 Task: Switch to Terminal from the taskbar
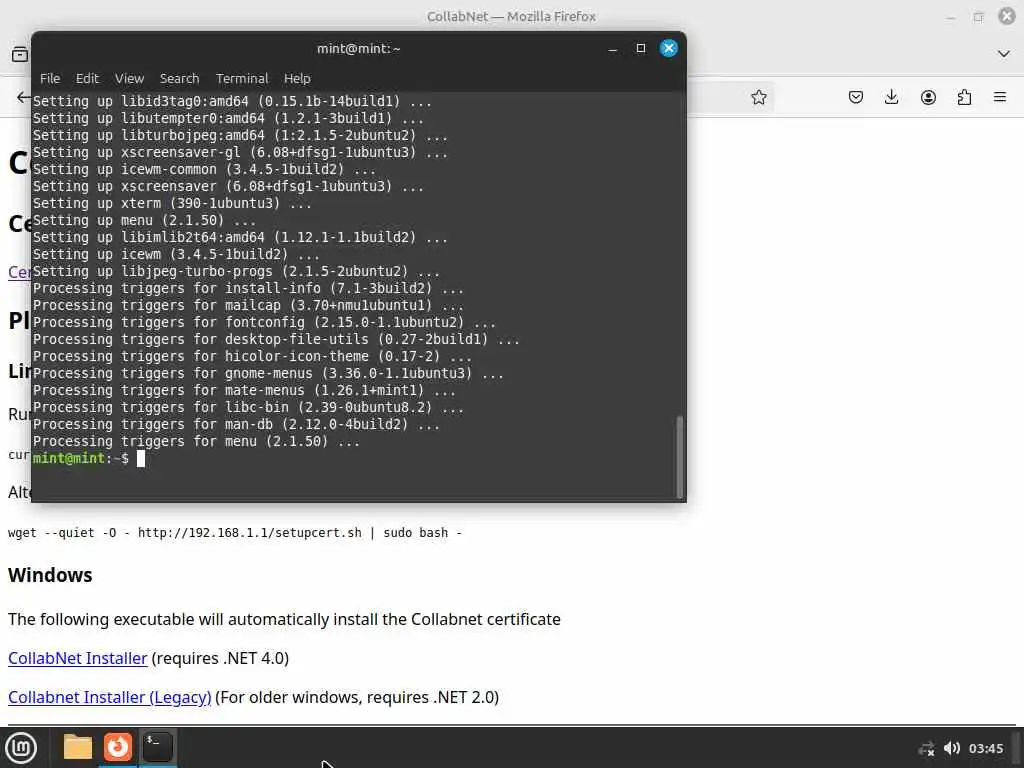(157, 747)
